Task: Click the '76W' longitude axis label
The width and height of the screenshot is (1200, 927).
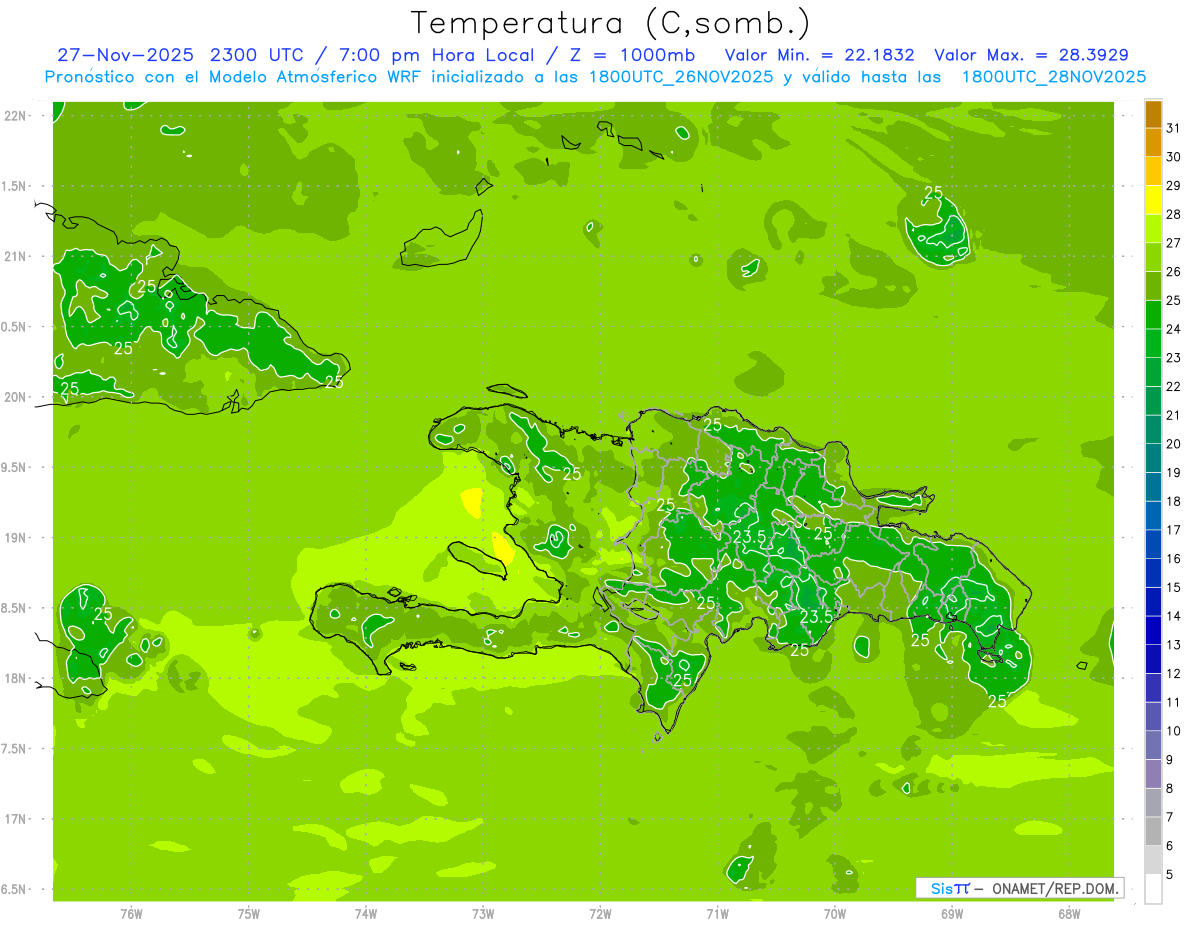Action: pos(131,913)
